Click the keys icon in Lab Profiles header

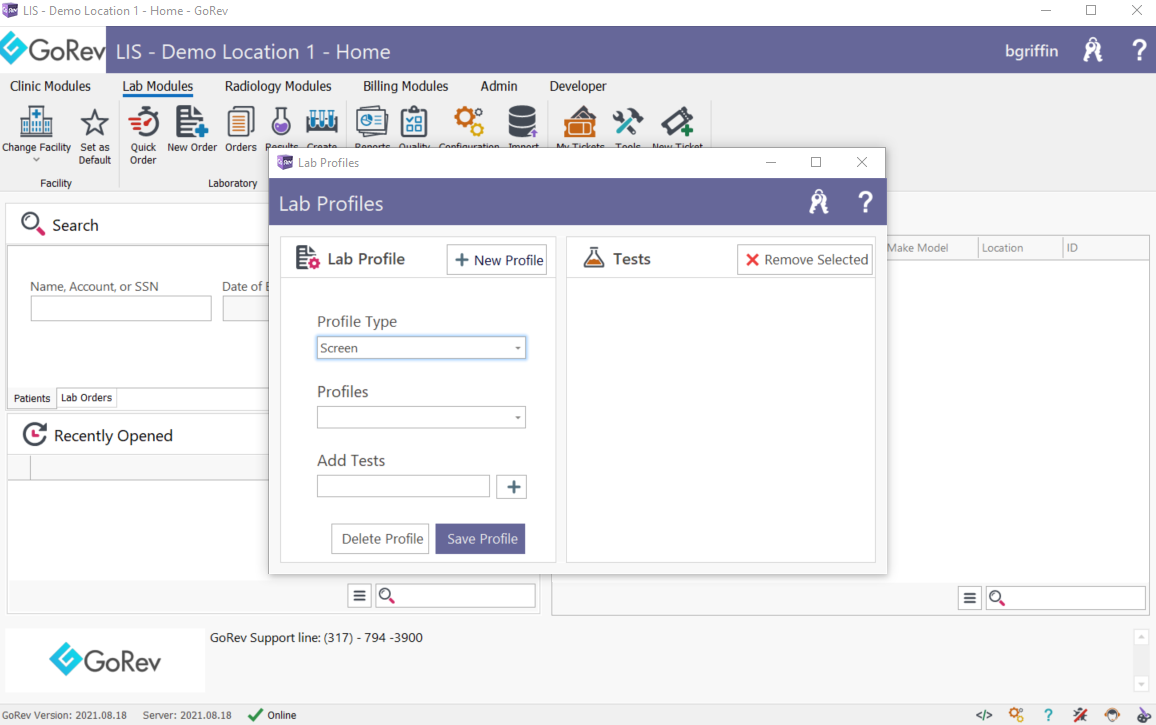pyautogui.click(x=818, y=201)
